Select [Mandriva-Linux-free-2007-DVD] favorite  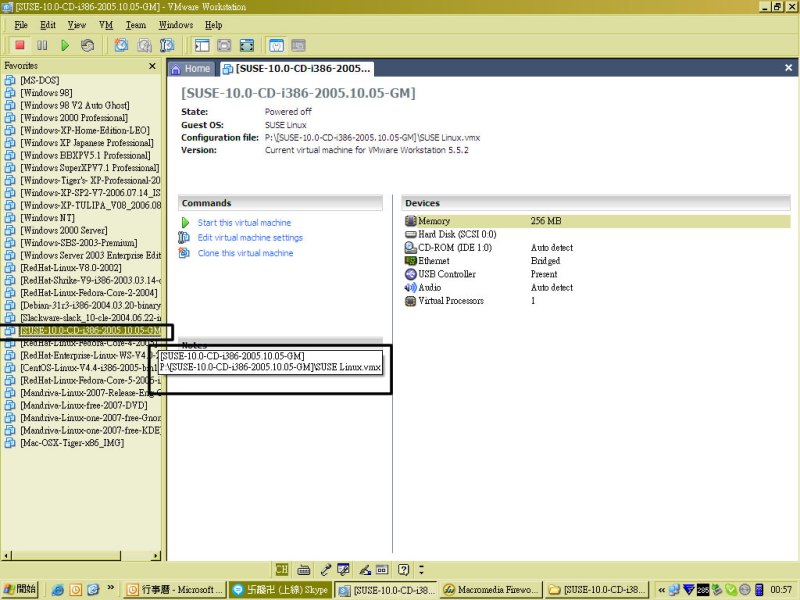point(84,405)
